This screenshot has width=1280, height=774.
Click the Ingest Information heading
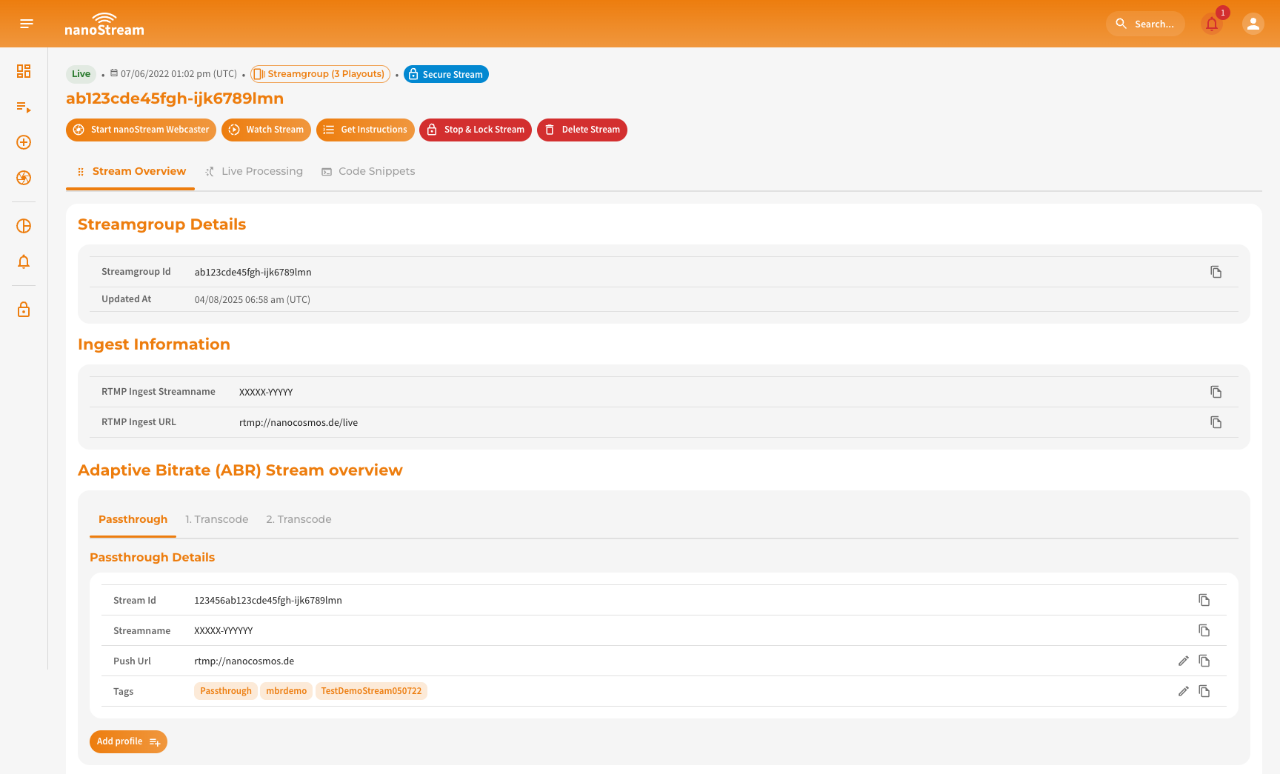pos(154,344)
